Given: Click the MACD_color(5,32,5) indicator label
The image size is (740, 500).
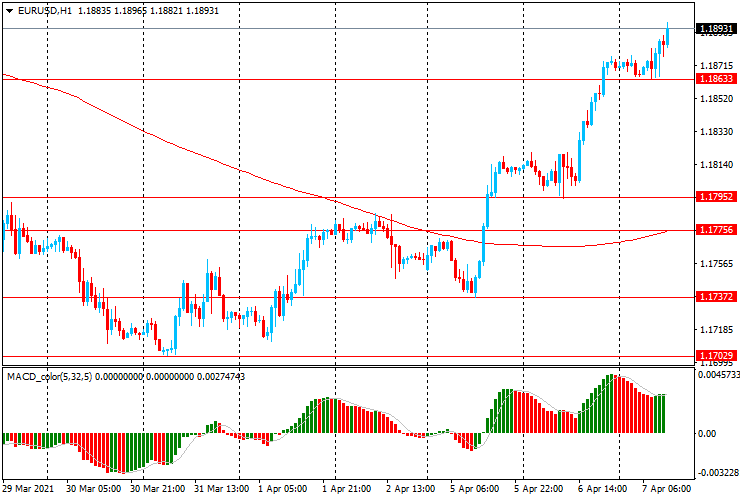Looking at the screenshot, I should tap(50, 377).
